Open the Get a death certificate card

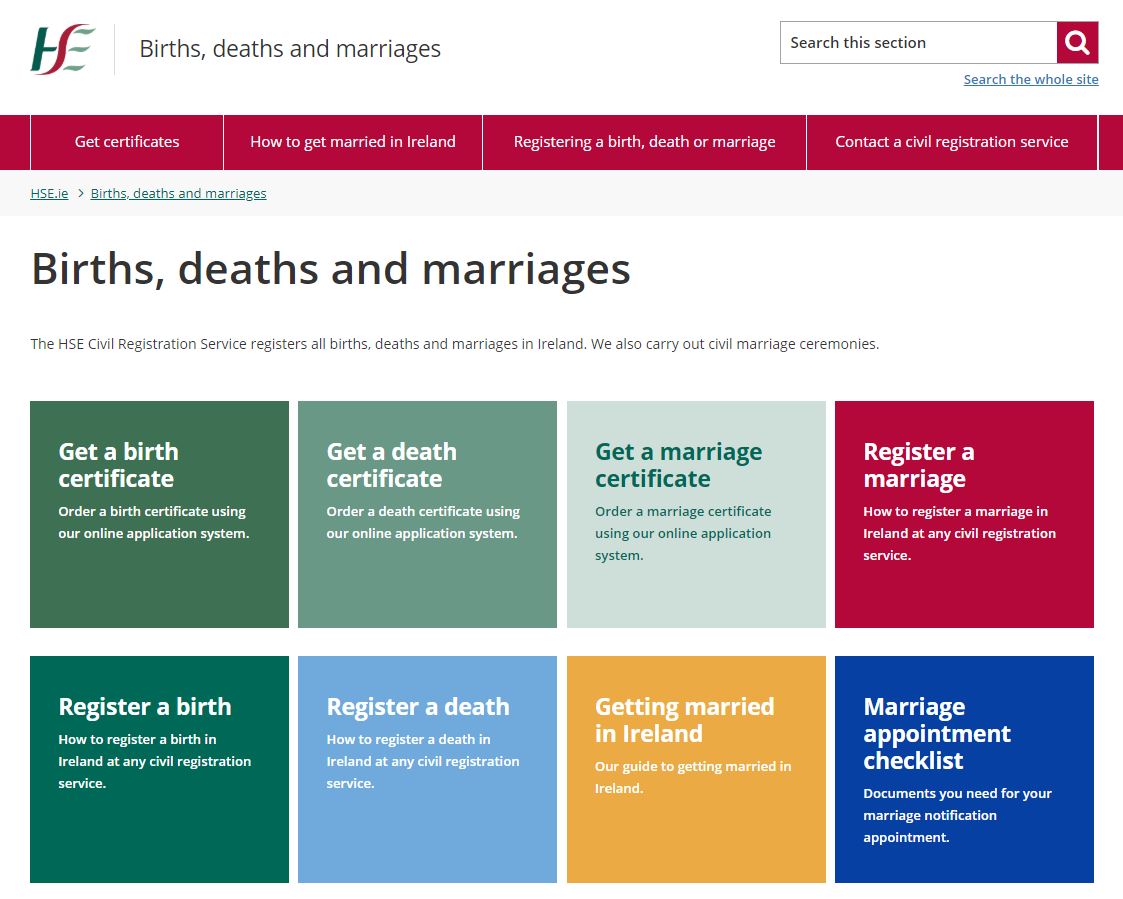[428, 514]
